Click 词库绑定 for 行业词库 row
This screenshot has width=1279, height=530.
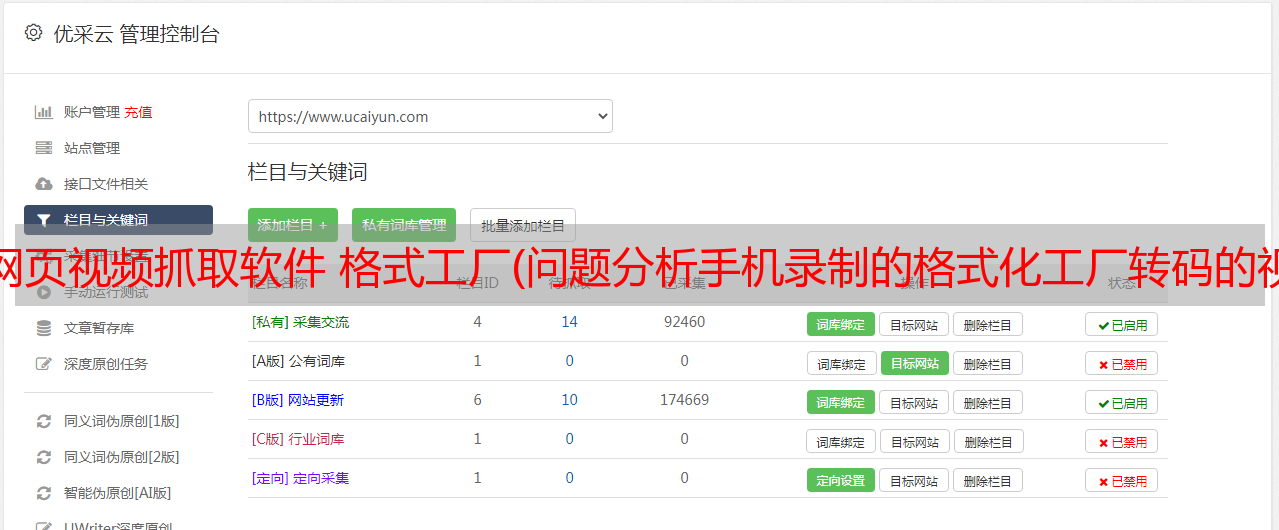point(841,441)
